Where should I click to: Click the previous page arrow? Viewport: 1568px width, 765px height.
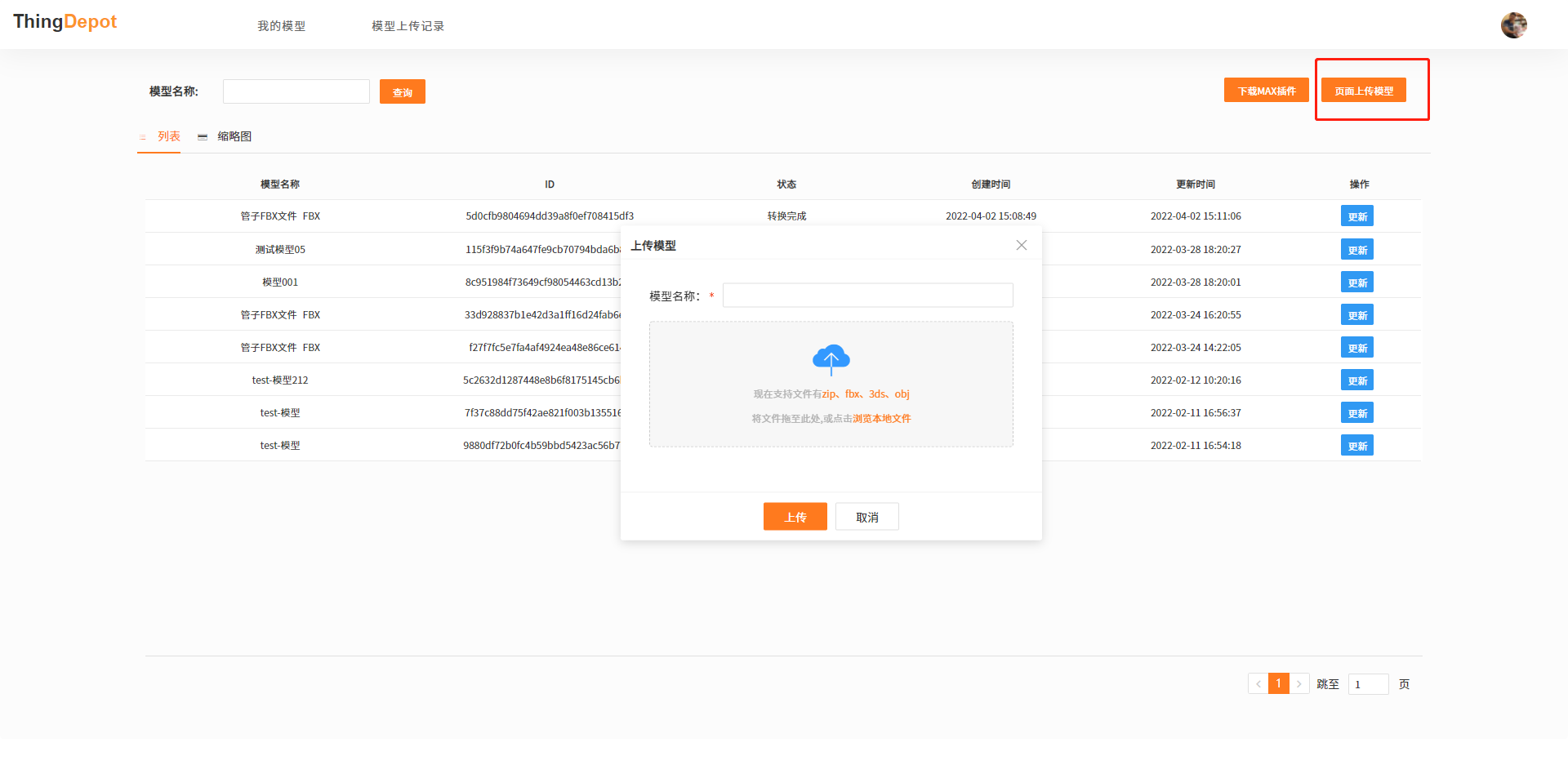[x=1258, y=683]
